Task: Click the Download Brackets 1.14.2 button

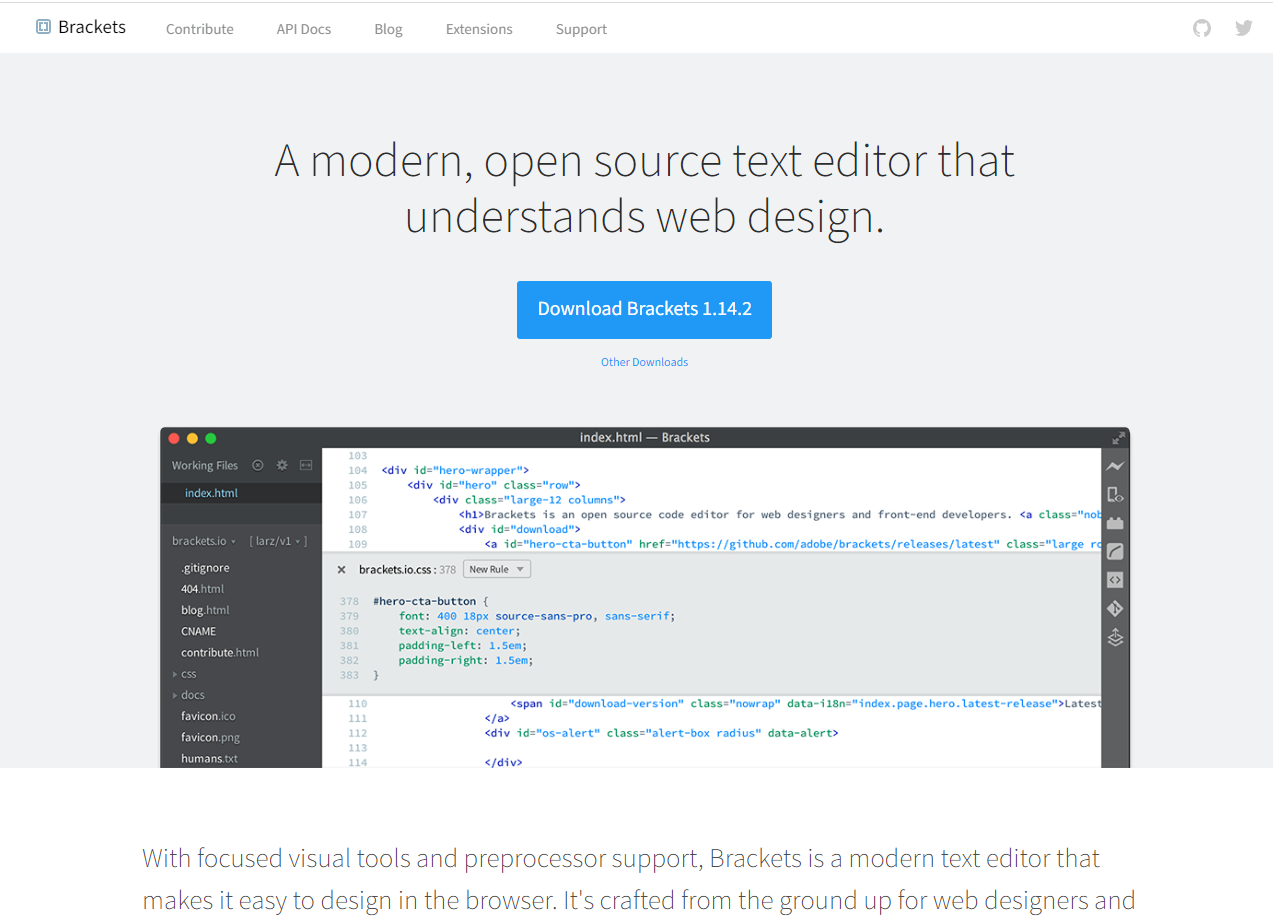Action: click(644, 309)
